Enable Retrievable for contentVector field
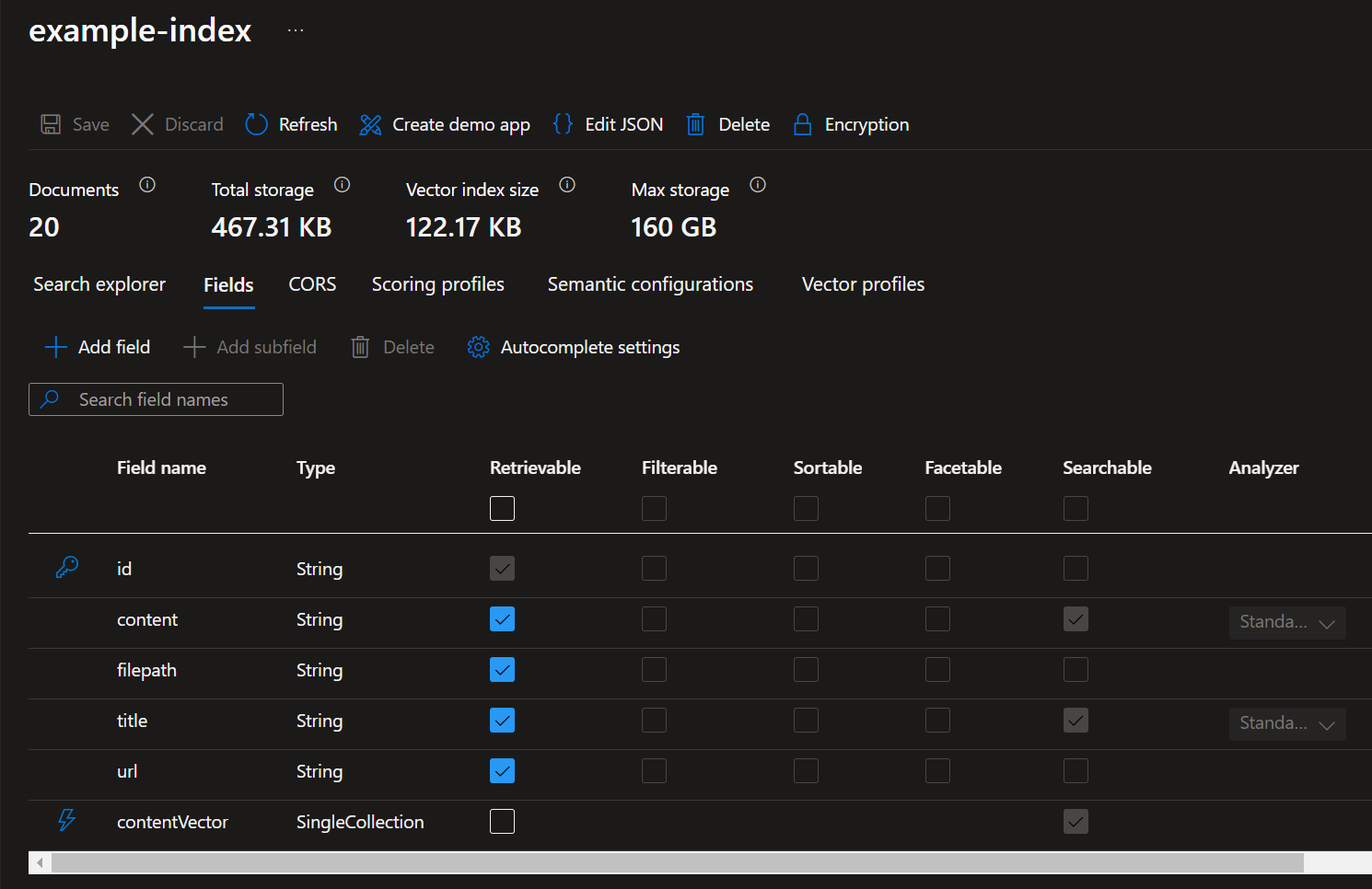 (502, 822)
